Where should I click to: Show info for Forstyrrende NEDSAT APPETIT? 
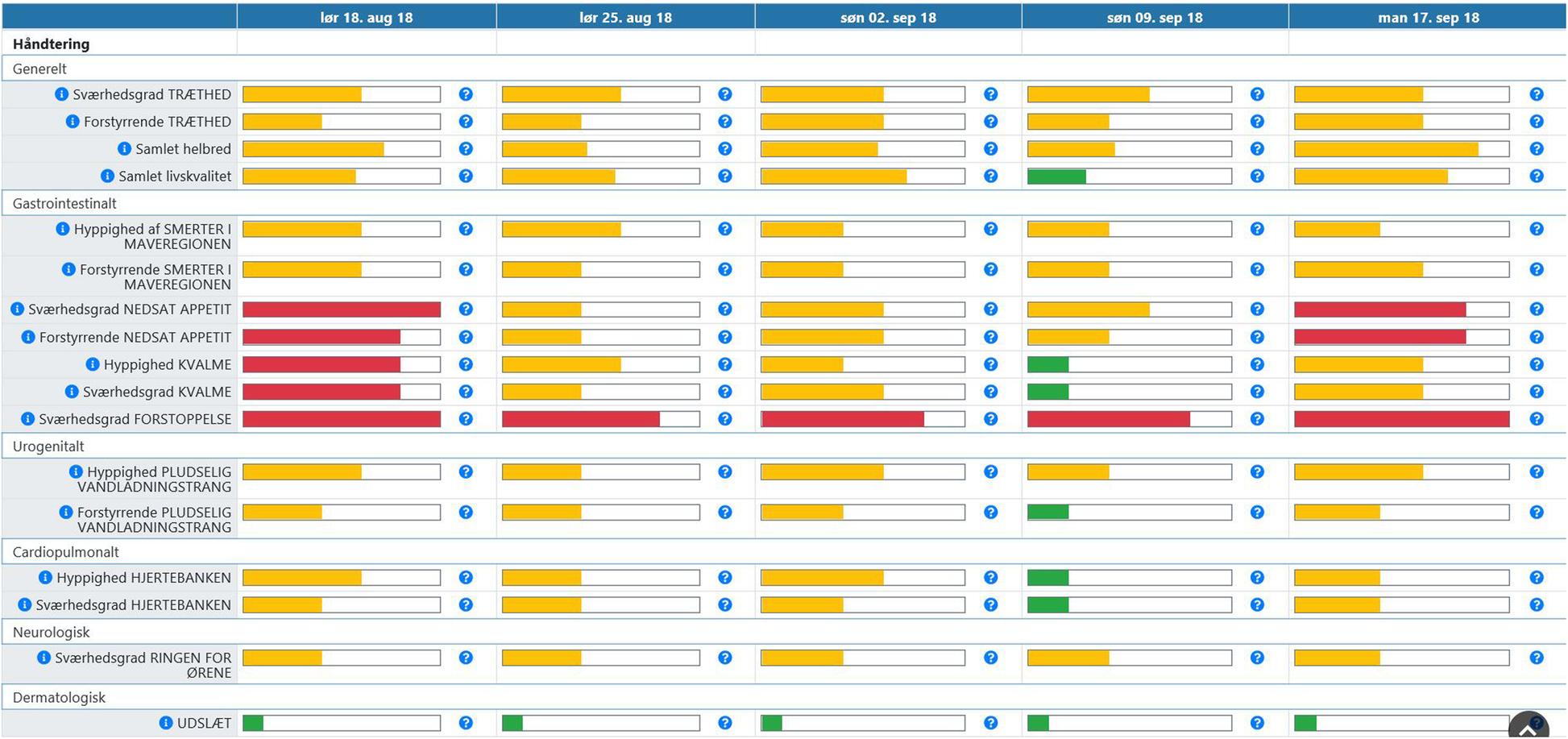pyautogui.click(x=28, y=337)
